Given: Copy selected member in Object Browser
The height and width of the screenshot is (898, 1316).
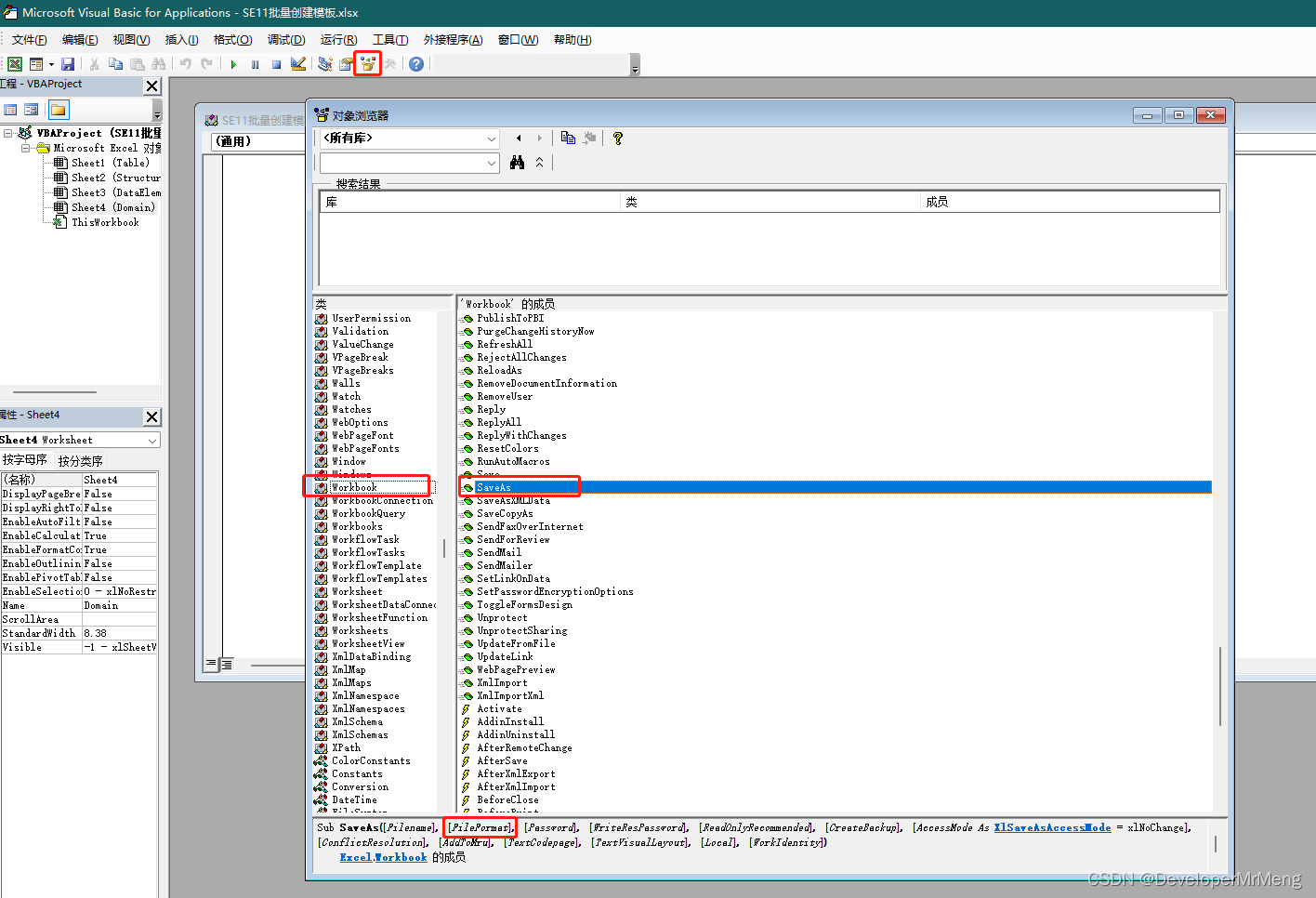Looking at the screenshot, I should click(567, 138).
